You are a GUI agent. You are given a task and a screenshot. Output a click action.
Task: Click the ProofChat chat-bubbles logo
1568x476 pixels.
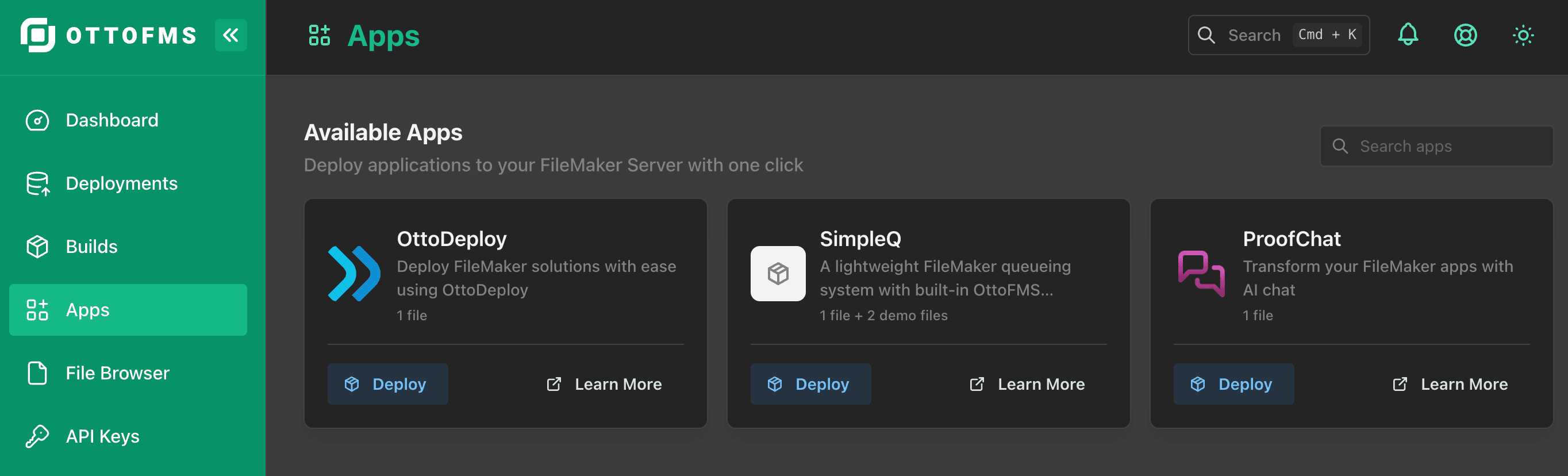coord(1200,273)
